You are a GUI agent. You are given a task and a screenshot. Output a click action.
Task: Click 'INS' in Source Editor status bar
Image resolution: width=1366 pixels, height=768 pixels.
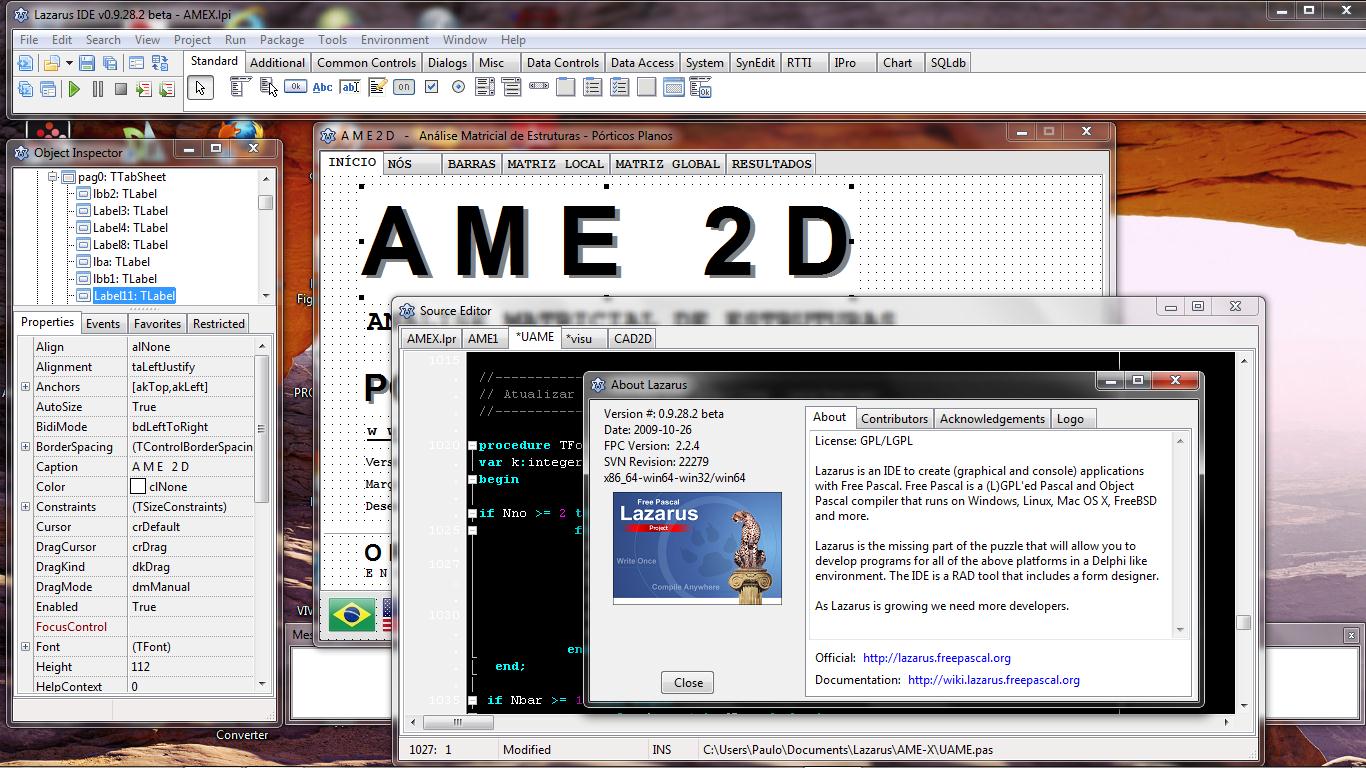coord(662,749)
